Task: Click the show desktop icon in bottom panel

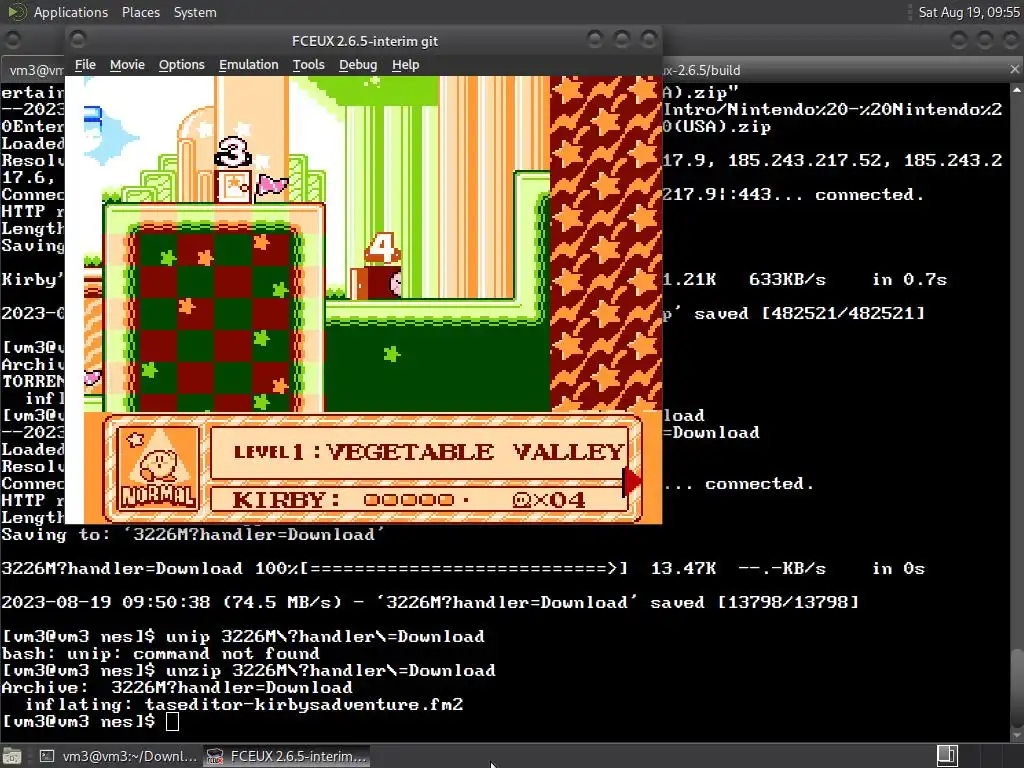Action: pos(12,756)
